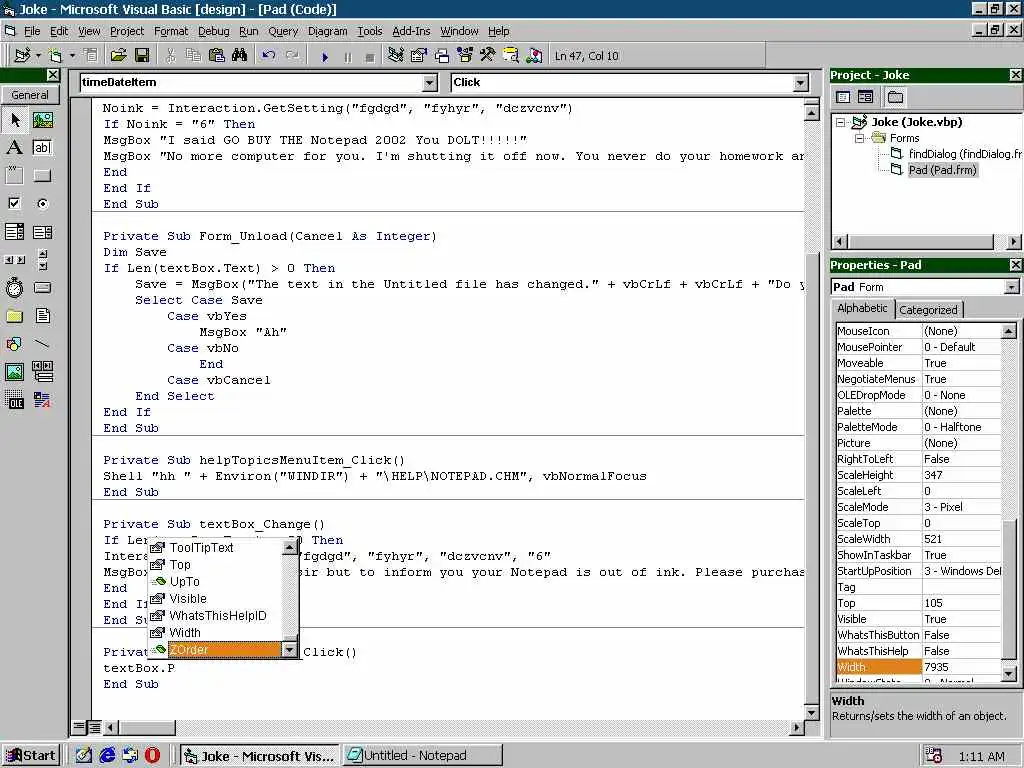This screenshot has height=768, width=1024.
Task: Select the TextBox (abl) control tool
Action: 42,148
